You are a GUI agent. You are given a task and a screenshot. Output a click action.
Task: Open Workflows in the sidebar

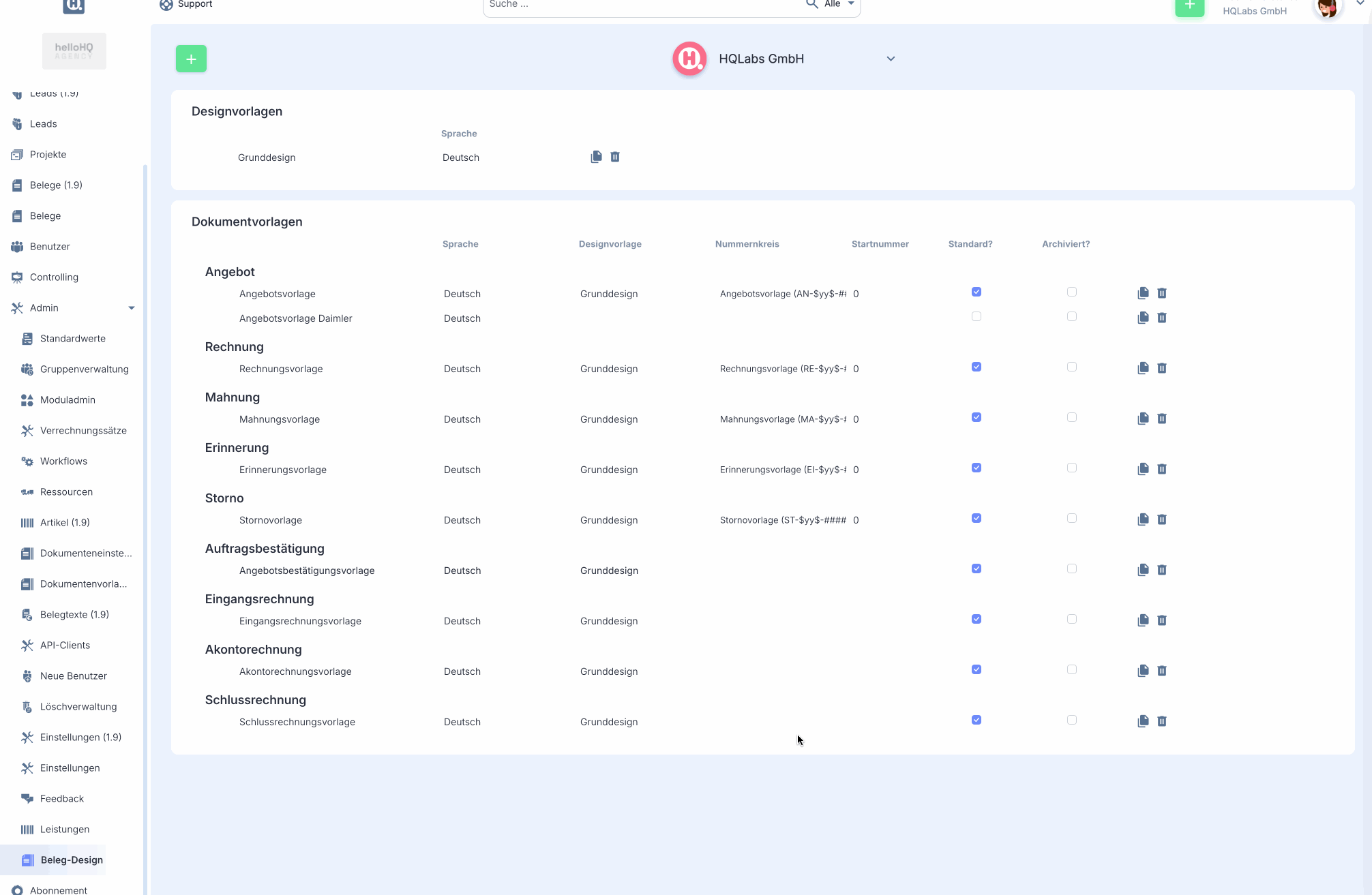(x=63, y=461)
